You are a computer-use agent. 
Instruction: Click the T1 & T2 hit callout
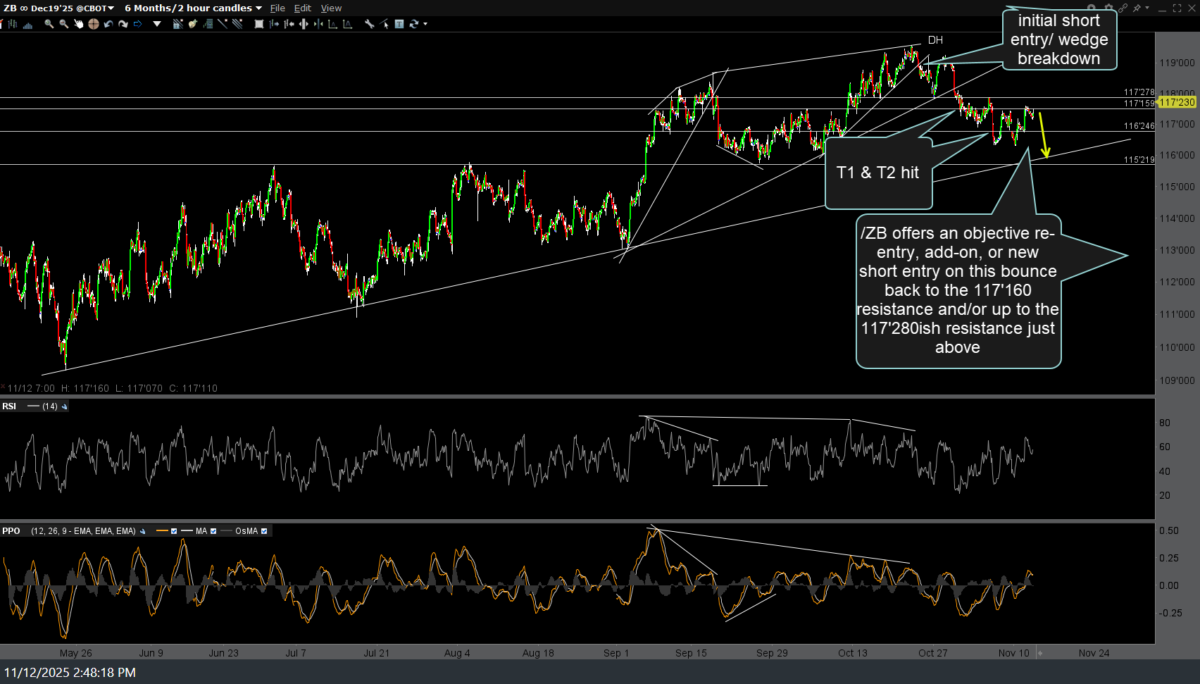(x=879, y=172)
